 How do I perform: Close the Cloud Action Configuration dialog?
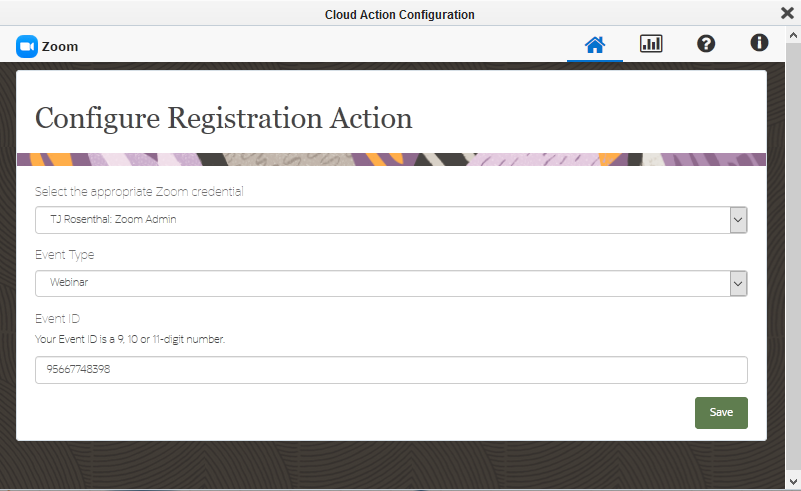coord(787,13)
